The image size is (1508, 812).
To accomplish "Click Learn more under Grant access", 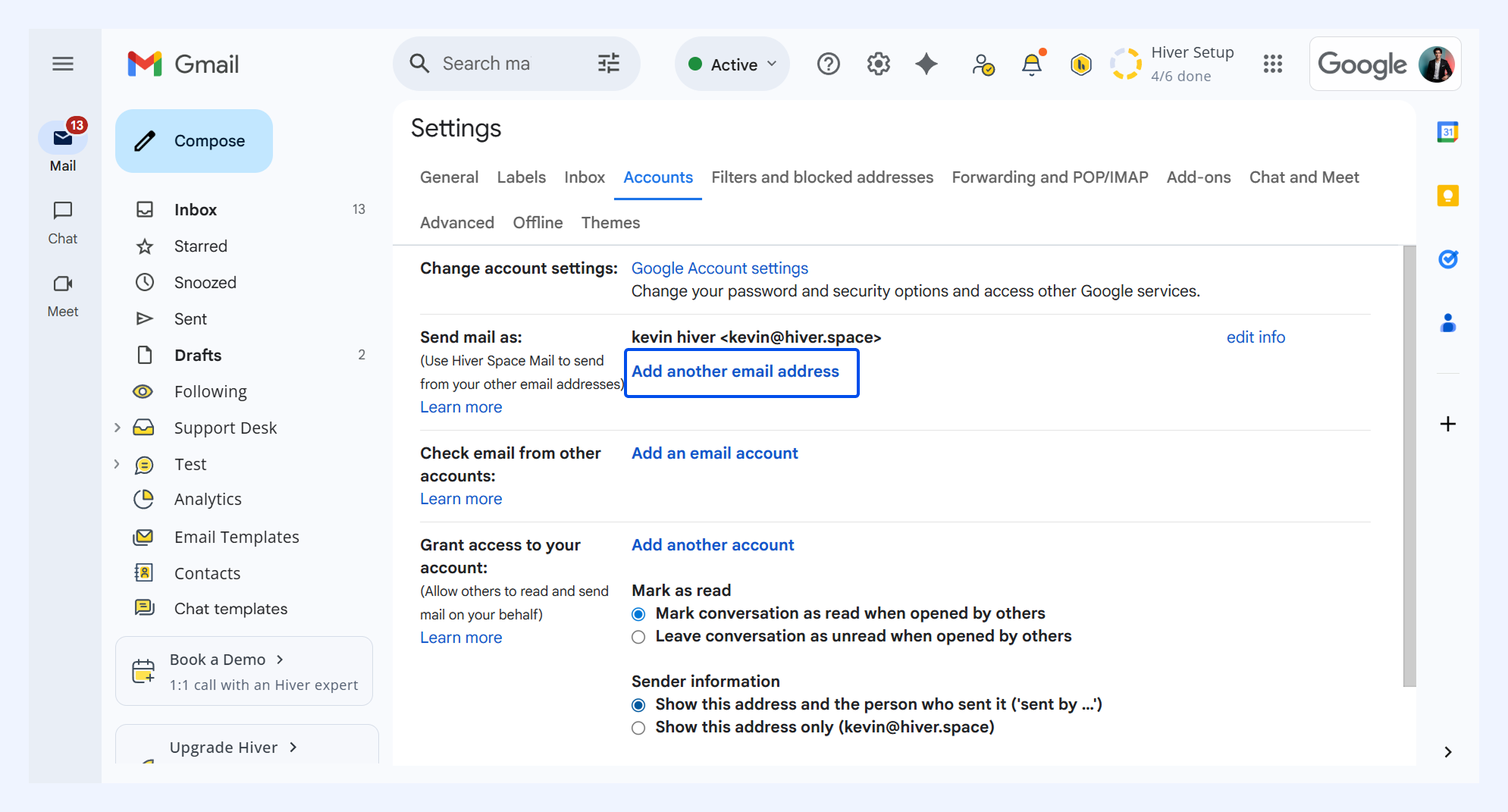I will click(x=461, y=638).
